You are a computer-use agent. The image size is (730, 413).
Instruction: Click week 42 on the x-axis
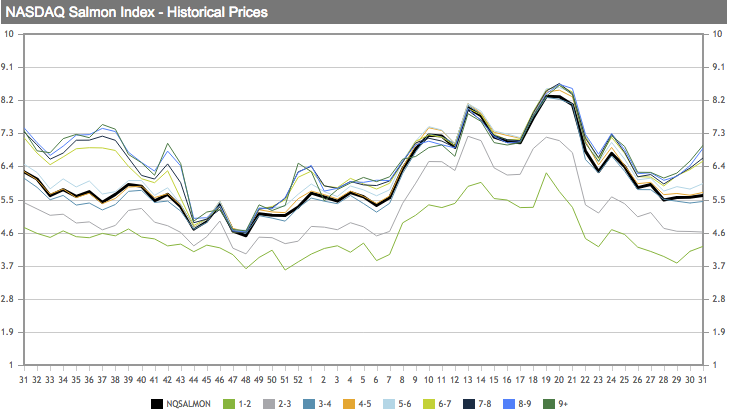click(x=167, y=380)
